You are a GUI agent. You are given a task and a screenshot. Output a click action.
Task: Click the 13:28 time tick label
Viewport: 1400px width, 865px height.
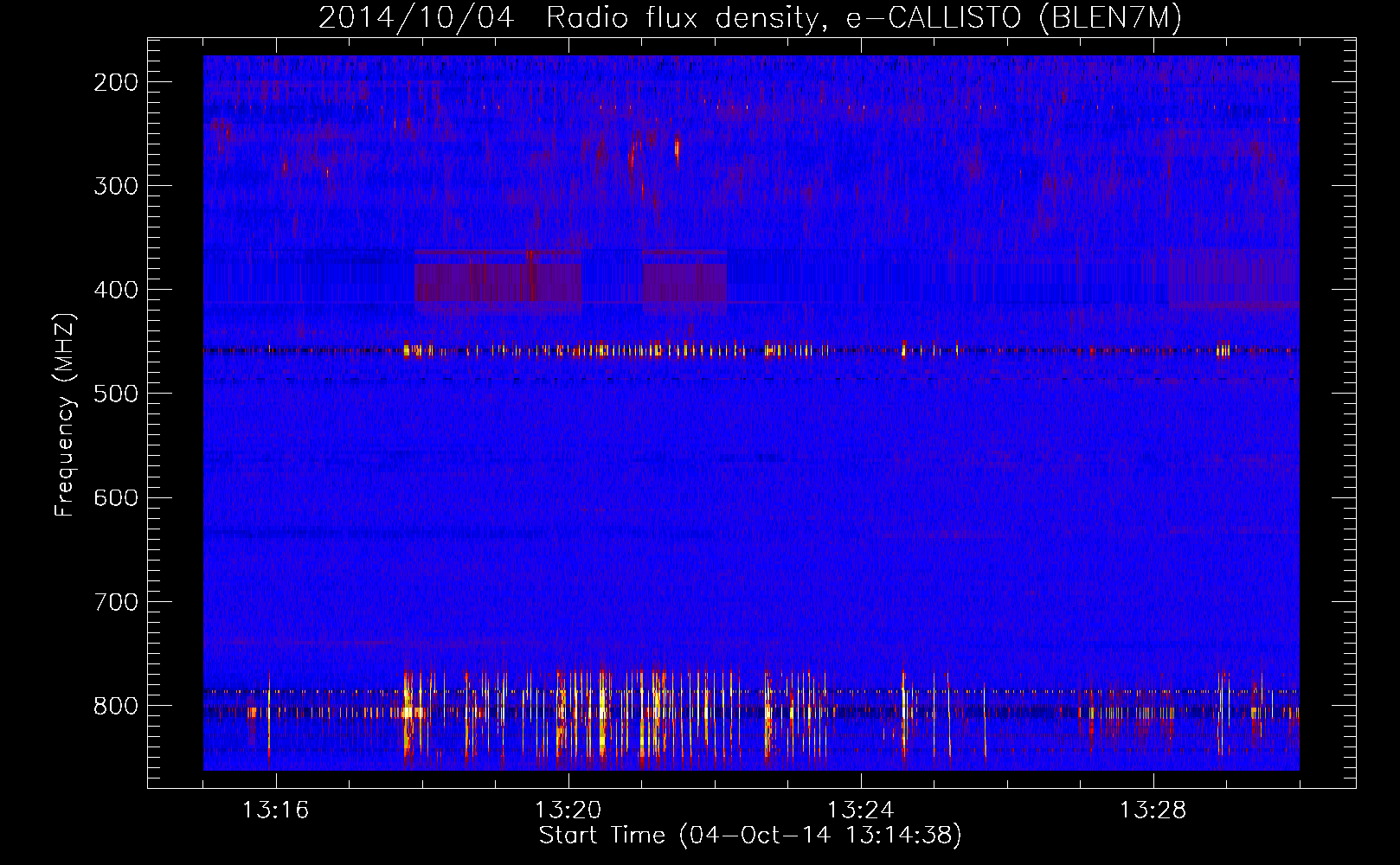pos(1153,811)
